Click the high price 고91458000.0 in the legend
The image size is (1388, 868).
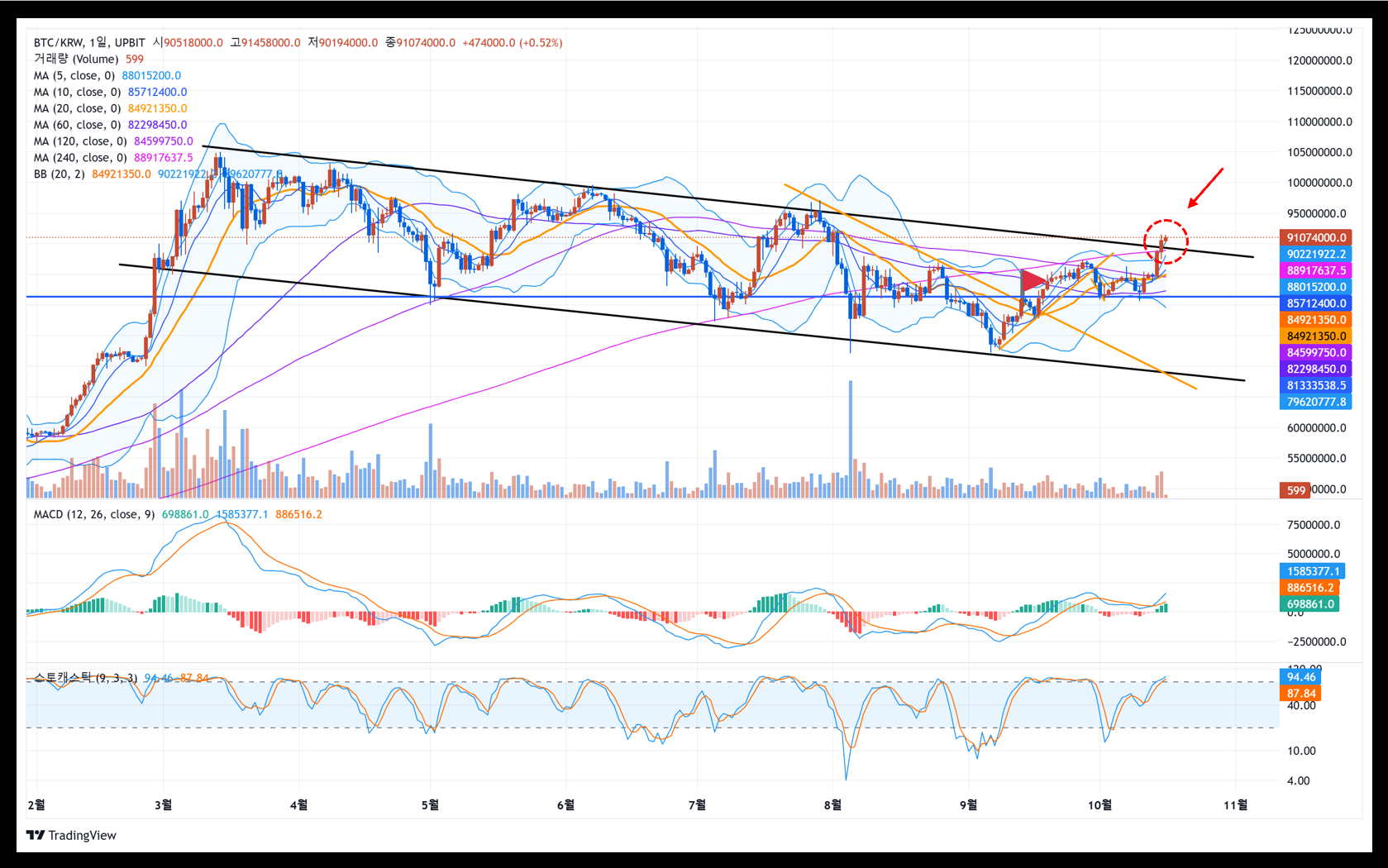[x=265, y=42]
